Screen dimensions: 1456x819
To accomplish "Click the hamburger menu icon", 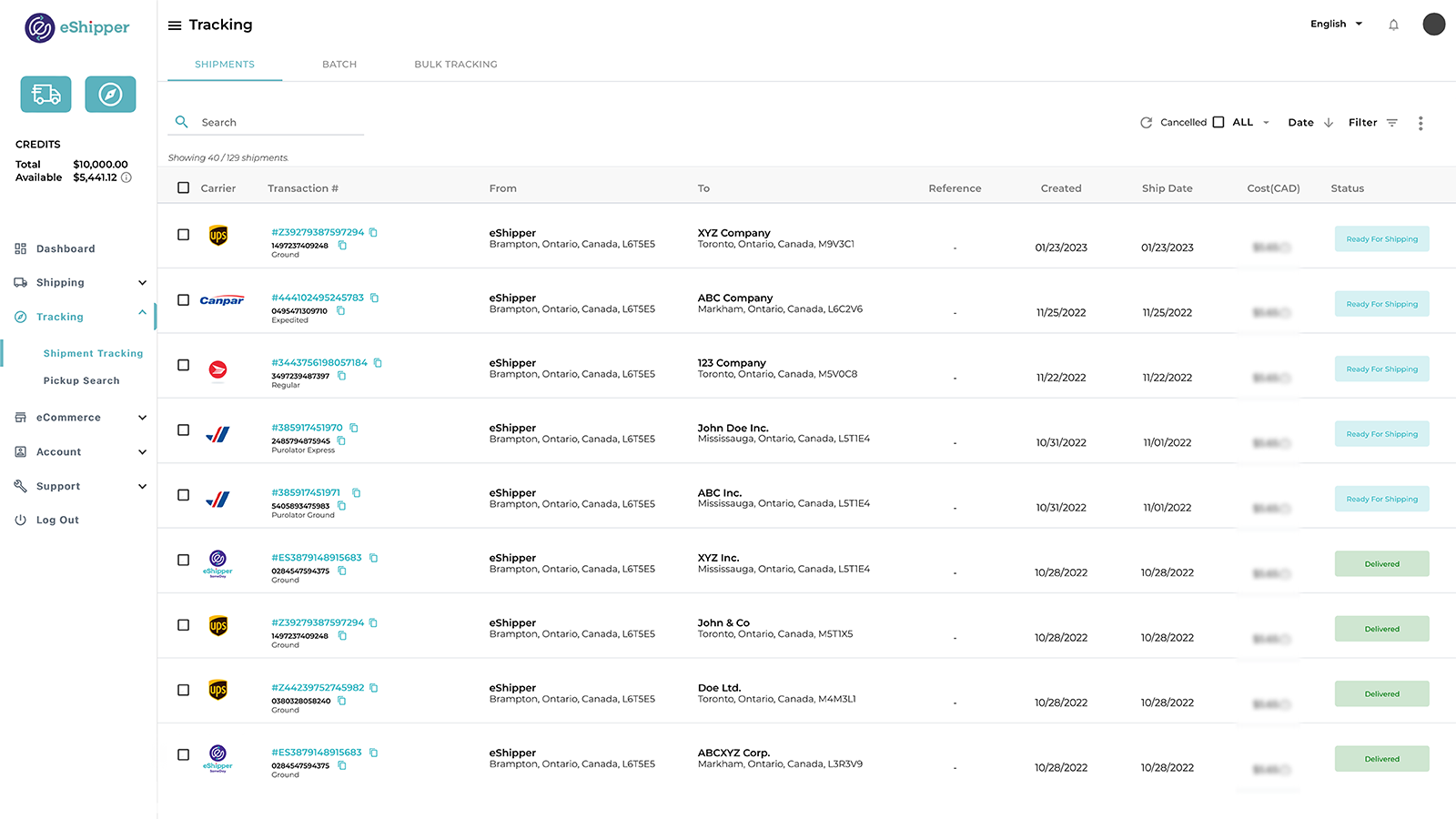I will tap(175, 25).
